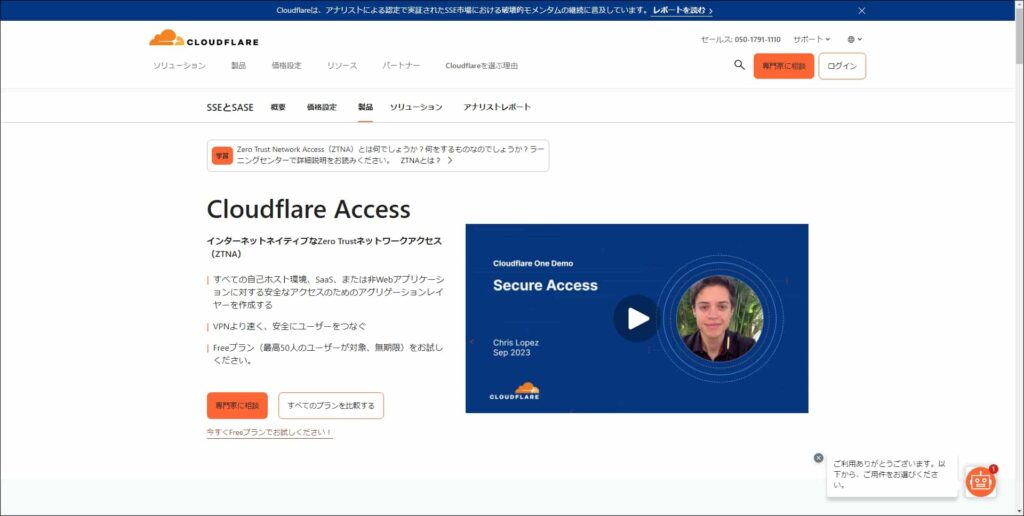Close the top blue announcement banner

861,10
